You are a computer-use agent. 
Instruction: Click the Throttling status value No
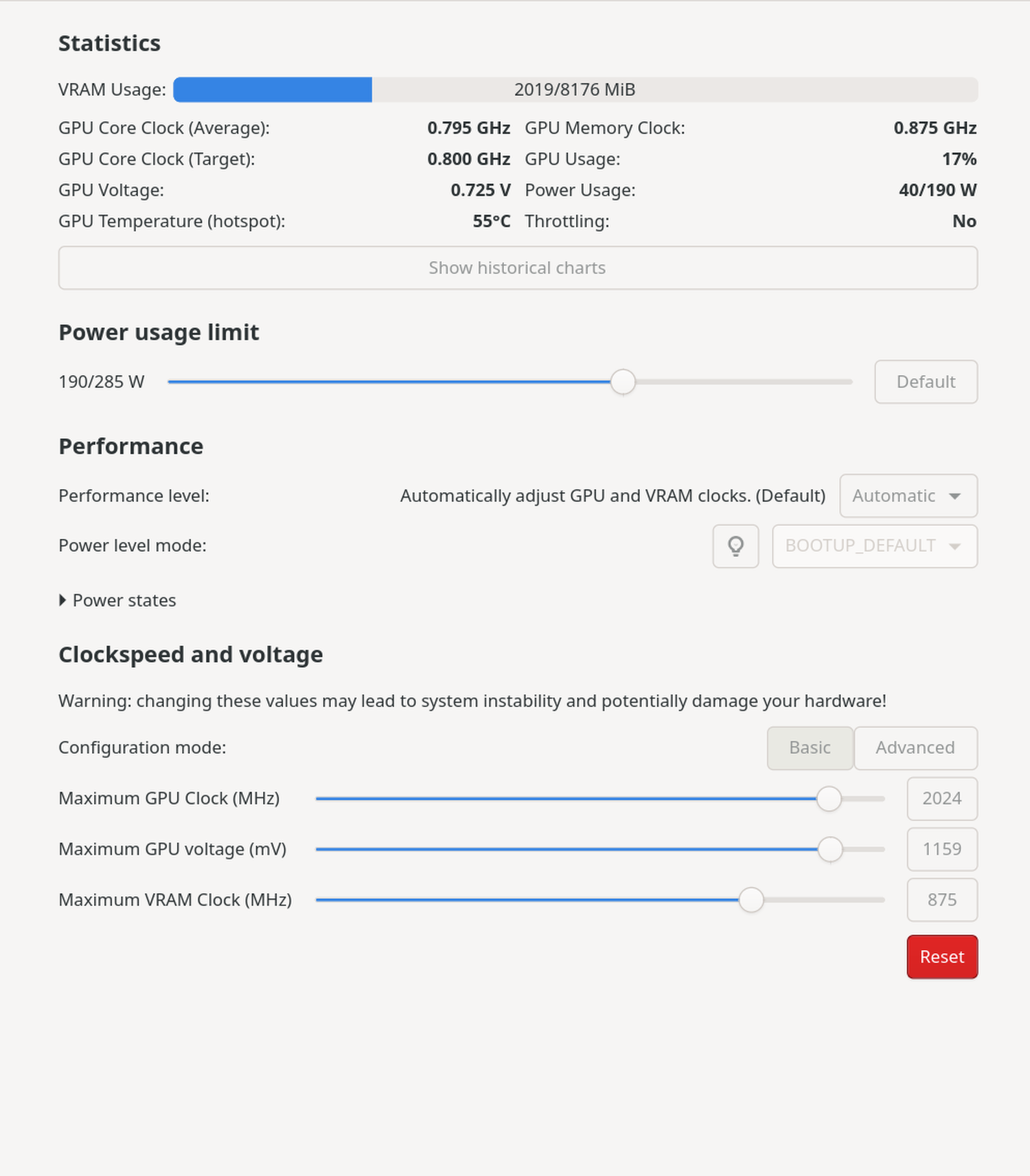tap(964, 221)
